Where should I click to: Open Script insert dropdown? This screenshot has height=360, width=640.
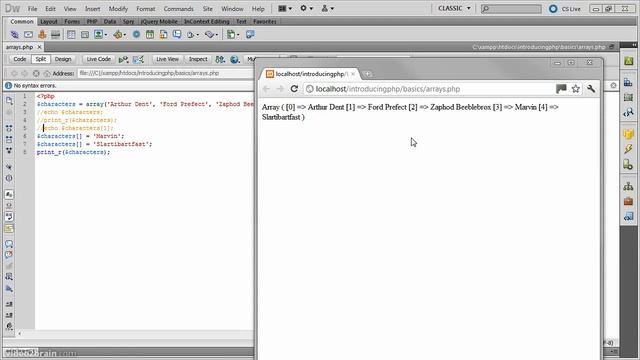(x=211, y=35)
